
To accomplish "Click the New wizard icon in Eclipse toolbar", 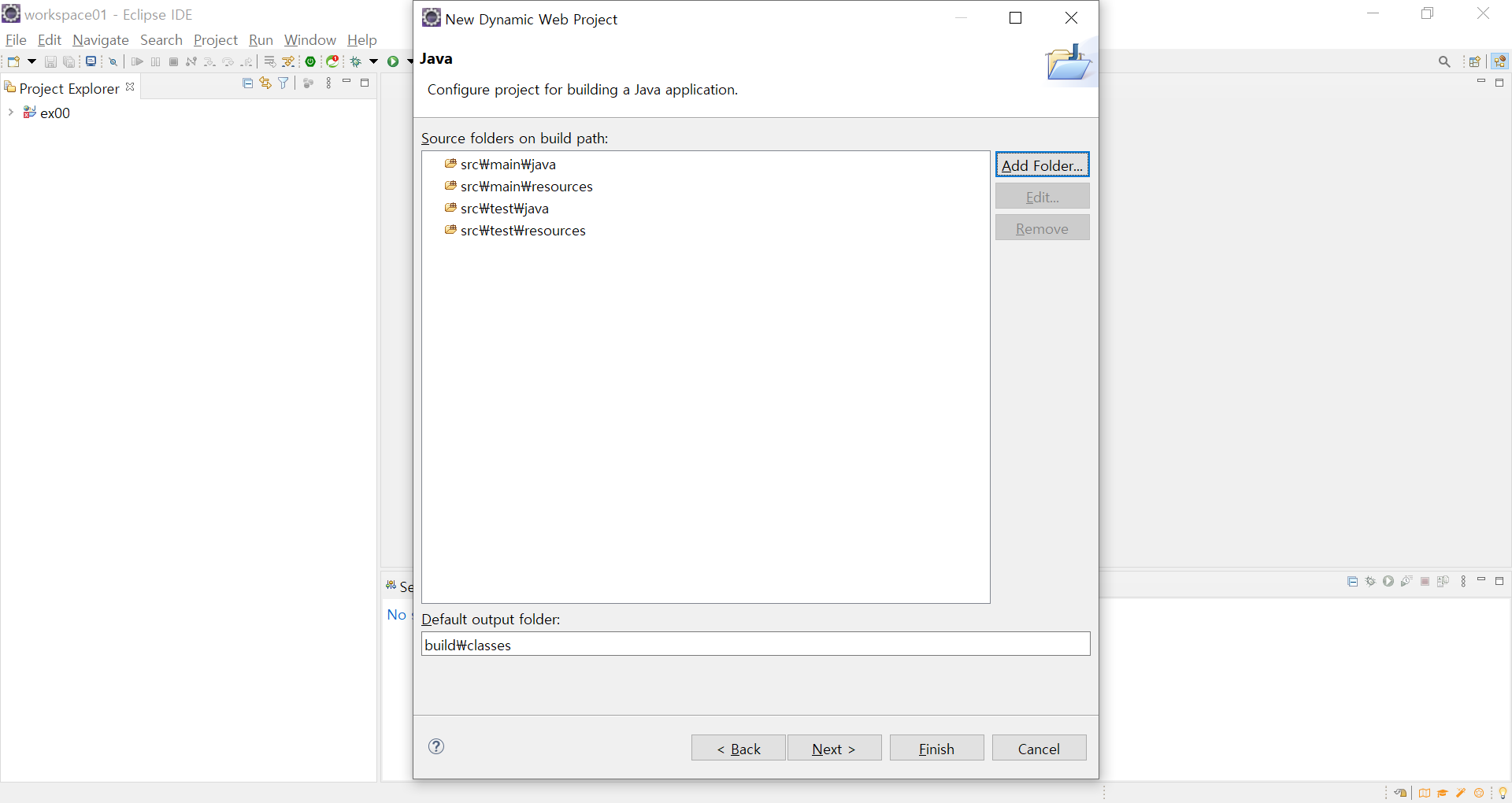I will (13, 61).
